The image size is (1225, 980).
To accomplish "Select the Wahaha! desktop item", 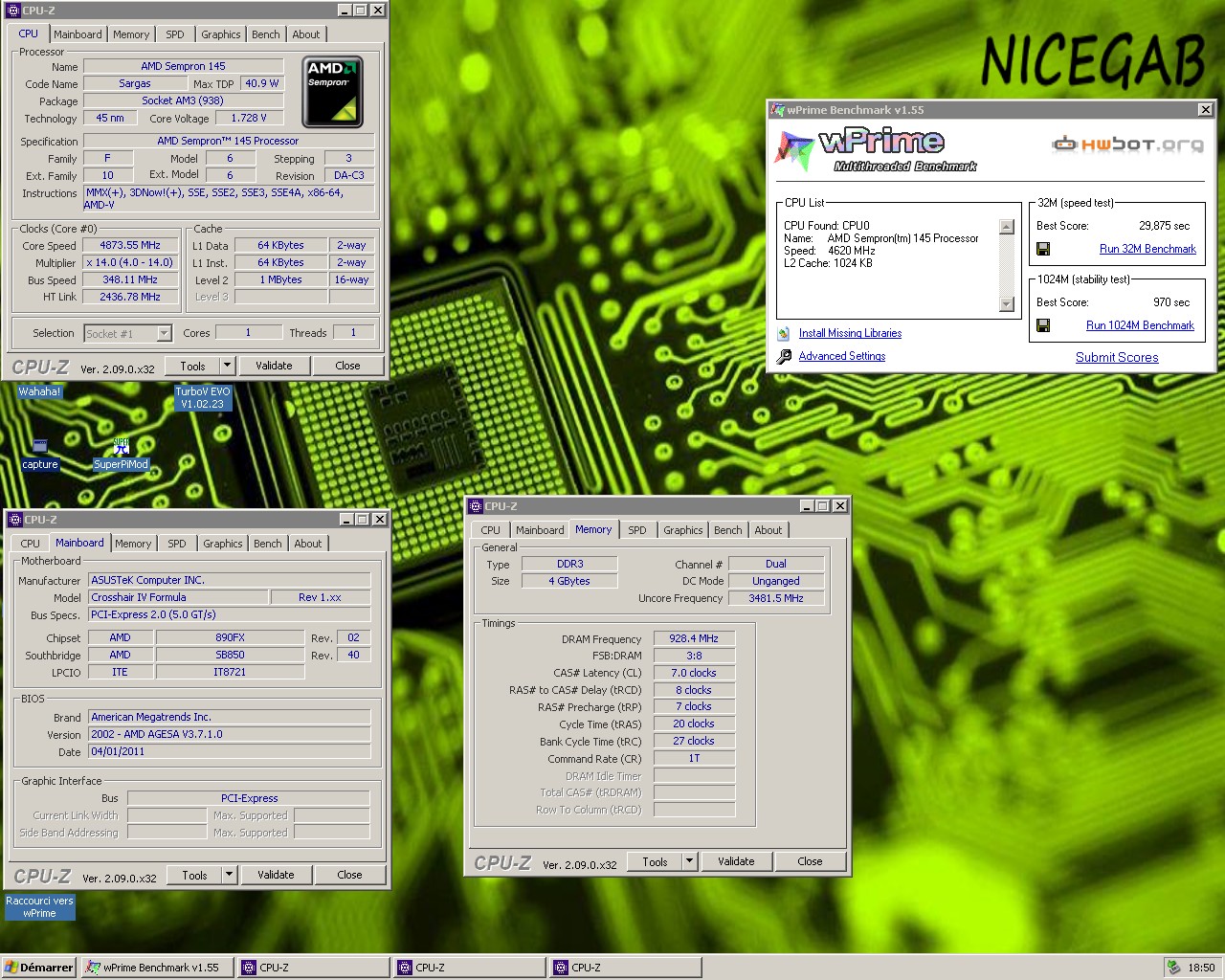I will point(40,391).
